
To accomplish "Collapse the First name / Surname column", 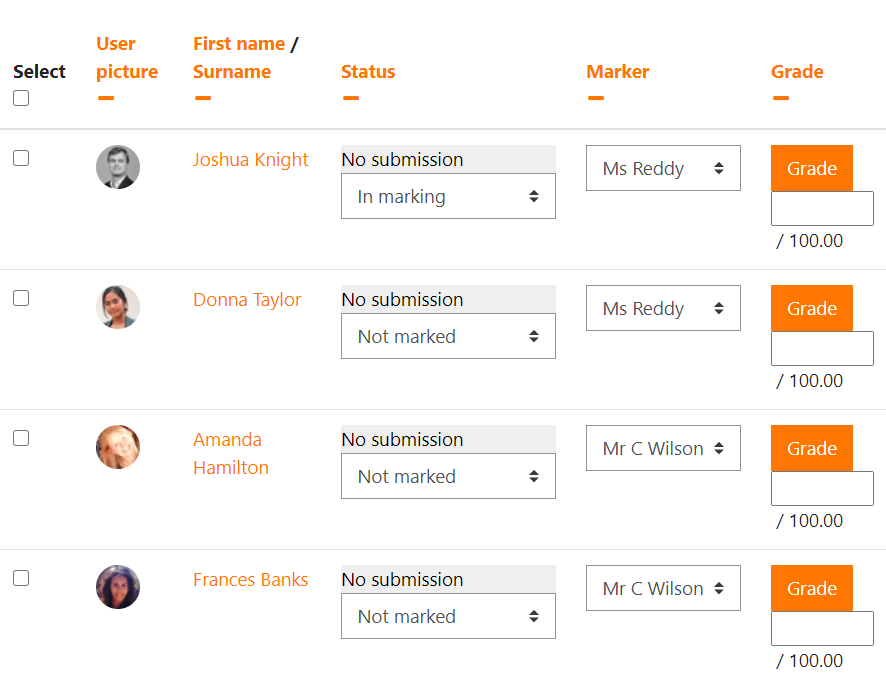I will 203,98.
